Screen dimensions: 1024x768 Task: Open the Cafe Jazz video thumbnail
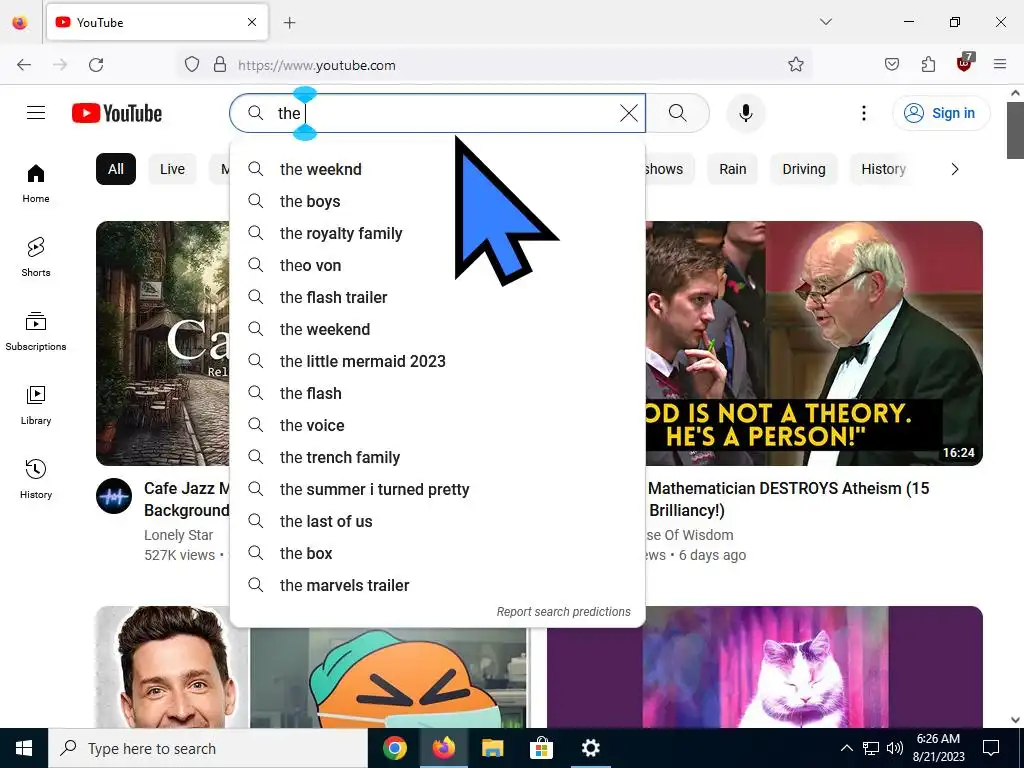(163, 344)
